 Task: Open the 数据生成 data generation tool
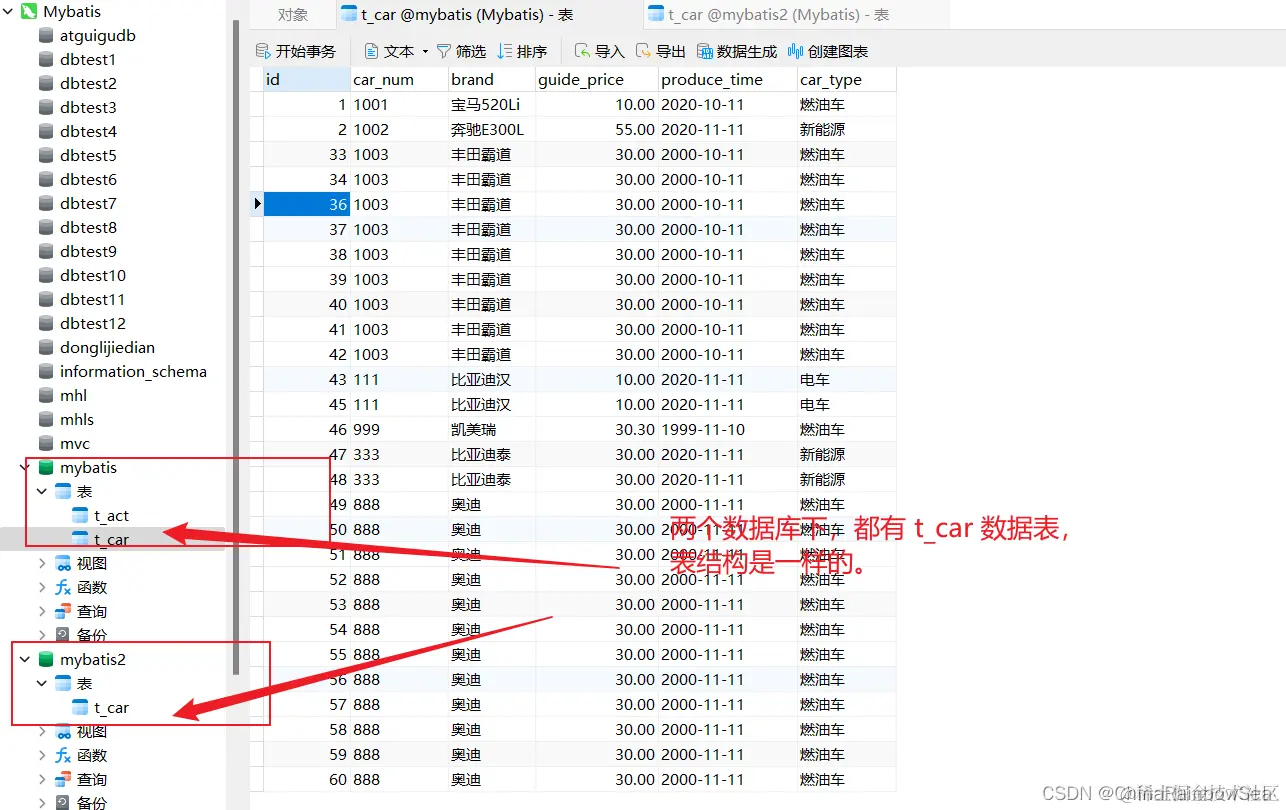click(737, 50)
